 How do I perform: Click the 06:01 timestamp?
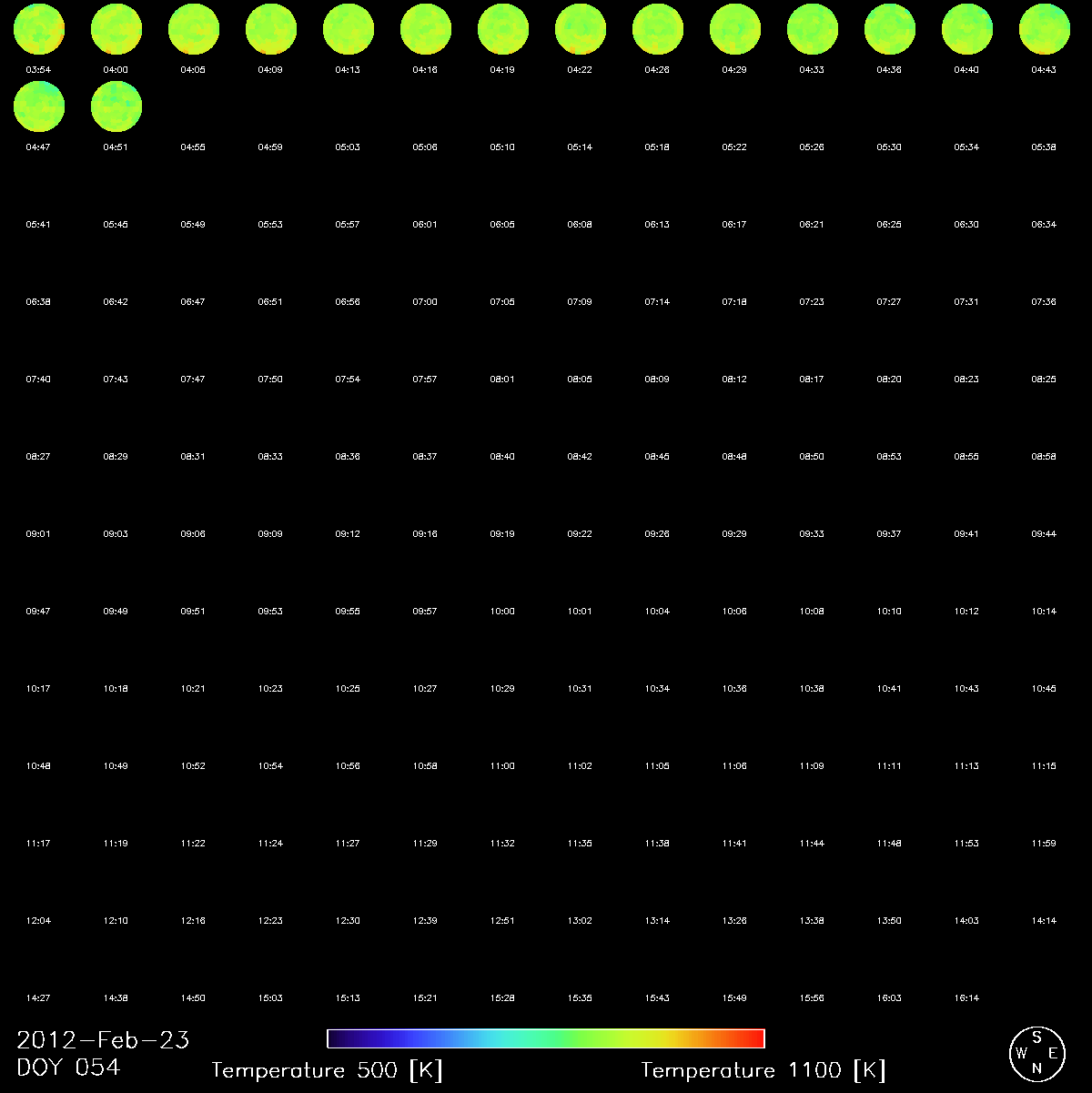[425, 224]
